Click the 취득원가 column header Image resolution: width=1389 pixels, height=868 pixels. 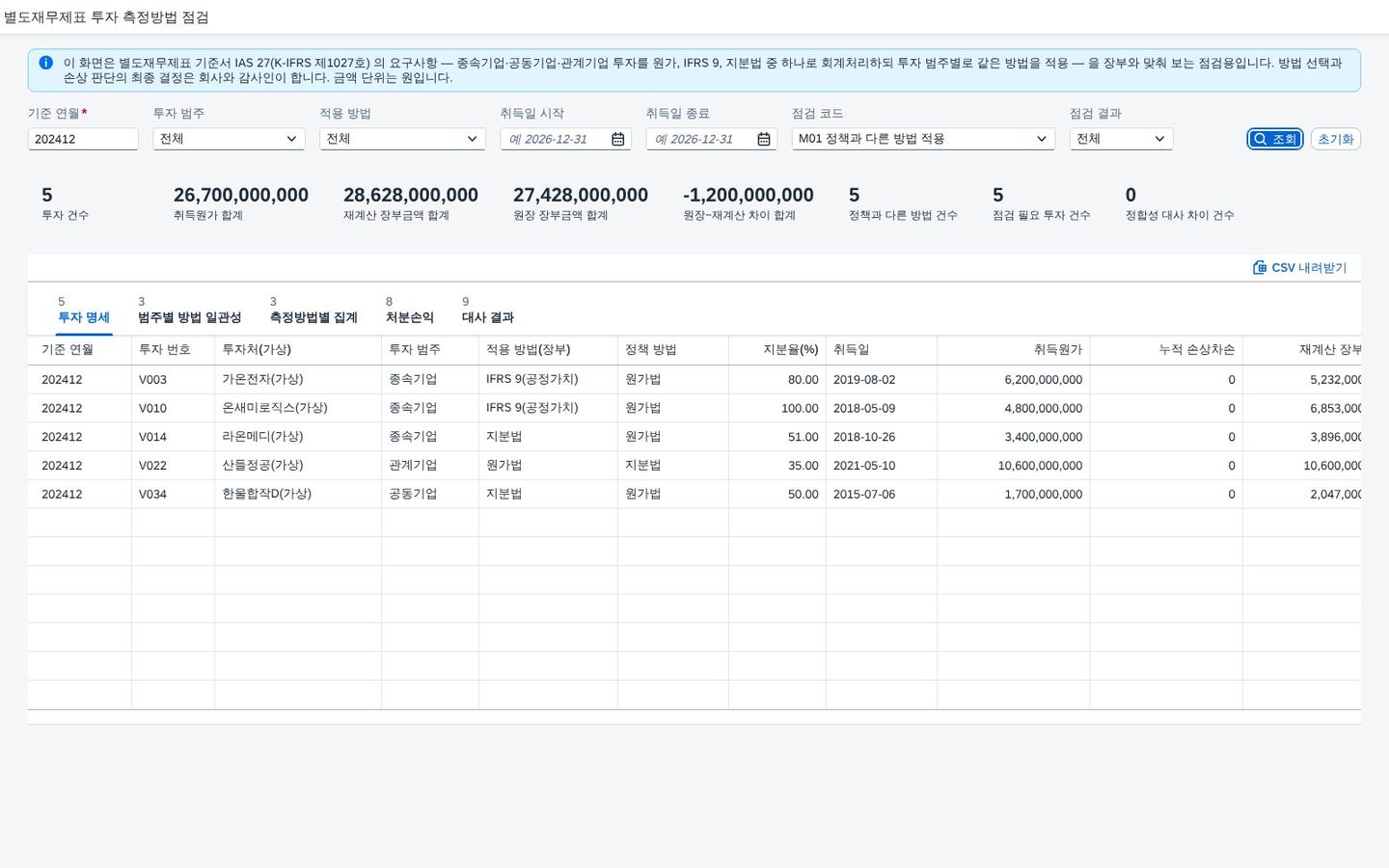(x=1014, y=350)
